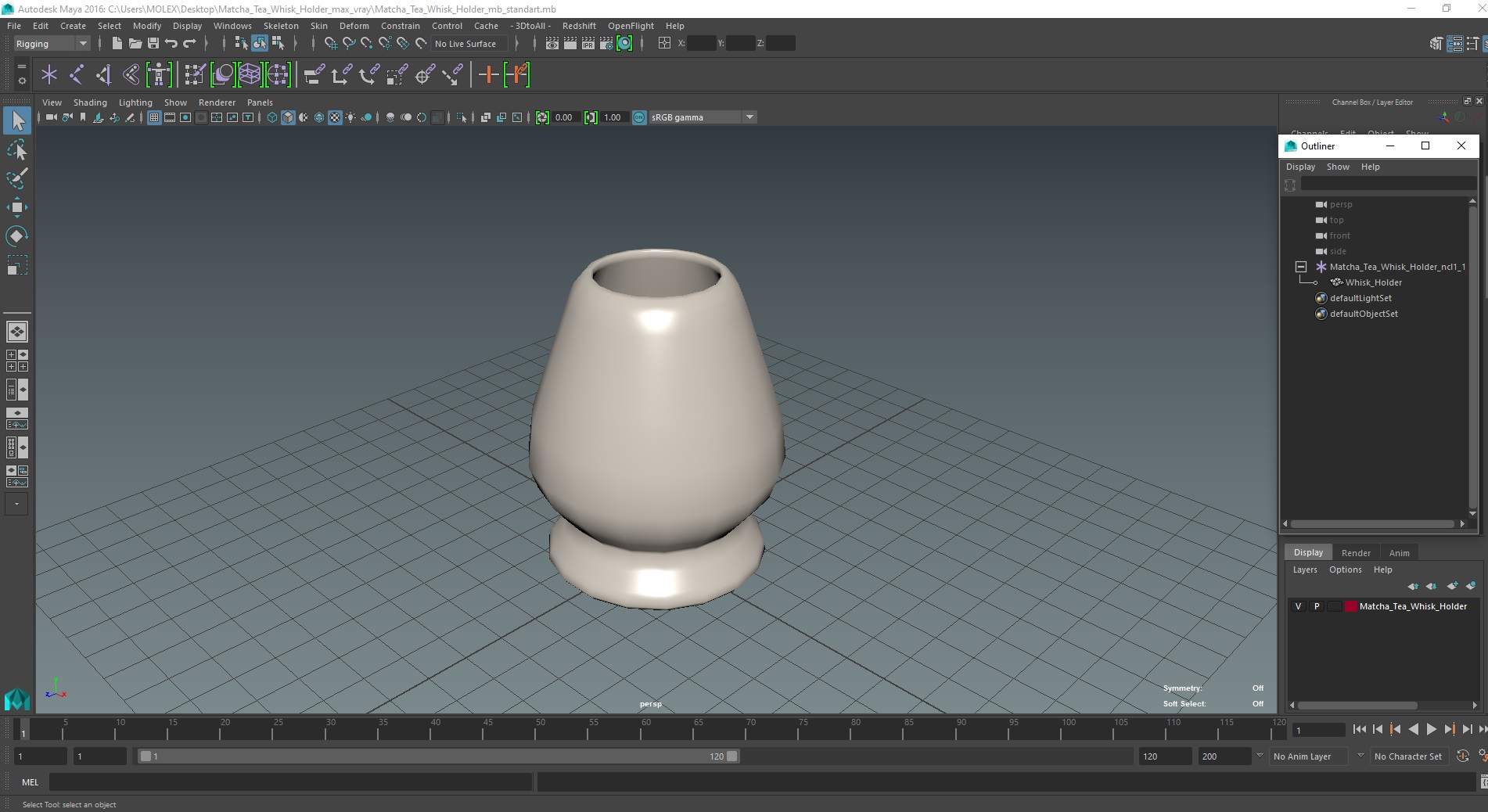Click the Set Key orange plus shelf icon
1488x812 pixels.
[489, 75]
